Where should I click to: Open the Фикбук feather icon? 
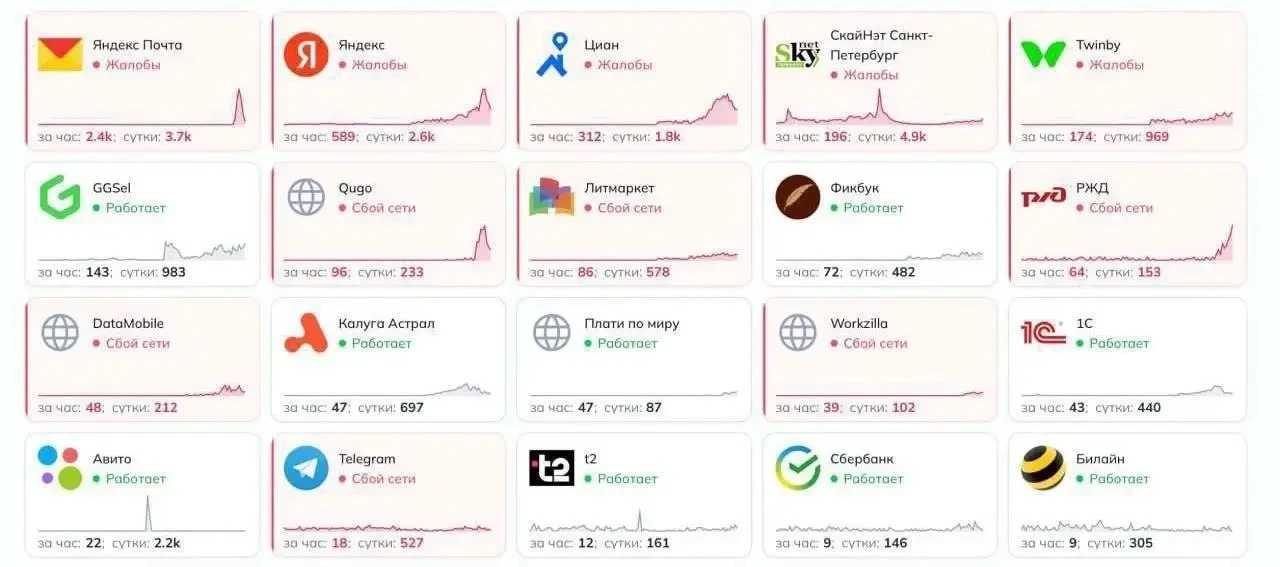pos(797,197)
